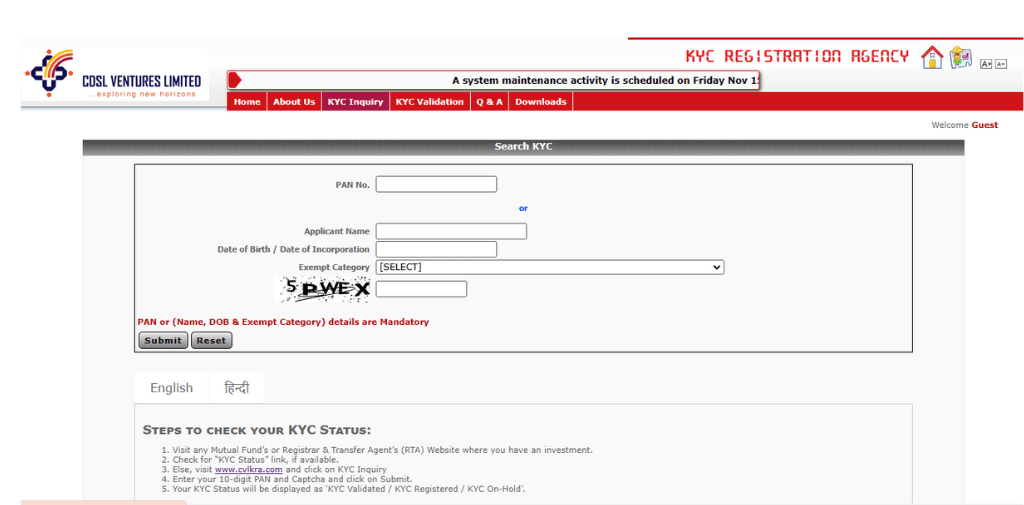Focus the PAN No. input field
The width and height of the screenshot is (1024, 505).
(x=436, y=184)
